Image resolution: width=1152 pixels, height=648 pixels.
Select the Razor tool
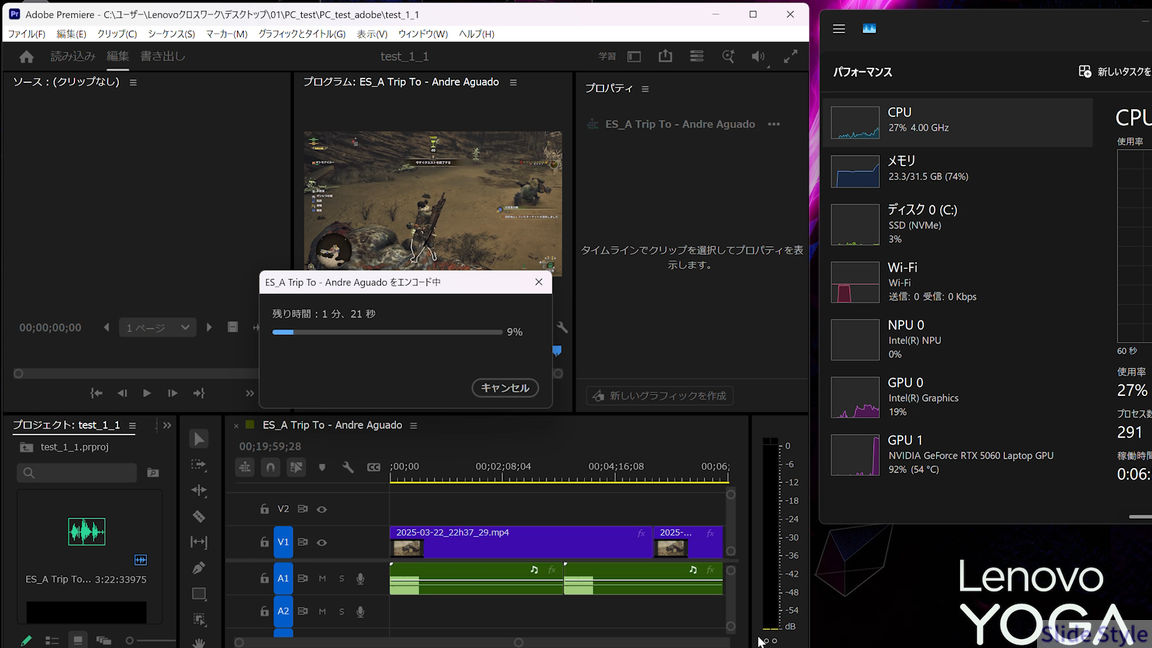click(x=198, y=516)
